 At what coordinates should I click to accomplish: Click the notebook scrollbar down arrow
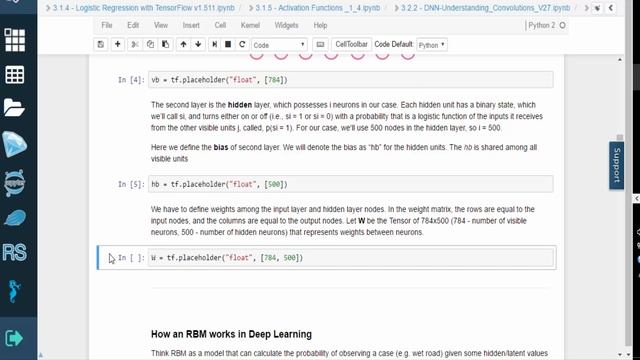click(620, 355)
